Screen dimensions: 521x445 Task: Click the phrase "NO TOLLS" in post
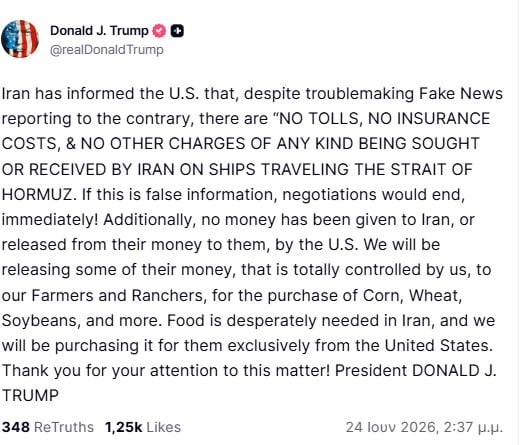tap(318, 119)
